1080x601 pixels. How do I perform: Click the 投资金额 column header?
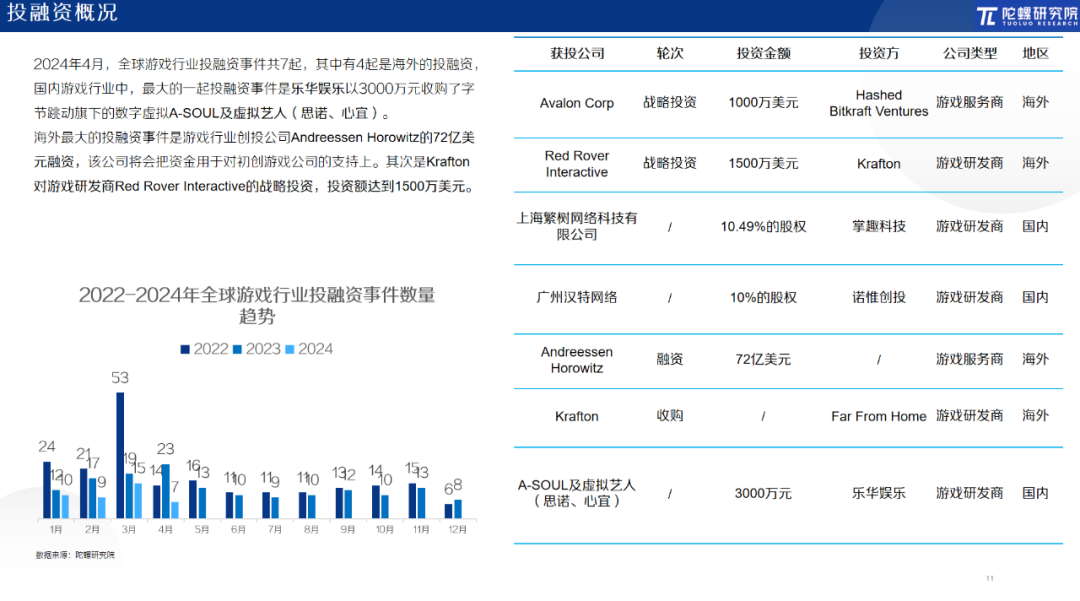(763, 54)
